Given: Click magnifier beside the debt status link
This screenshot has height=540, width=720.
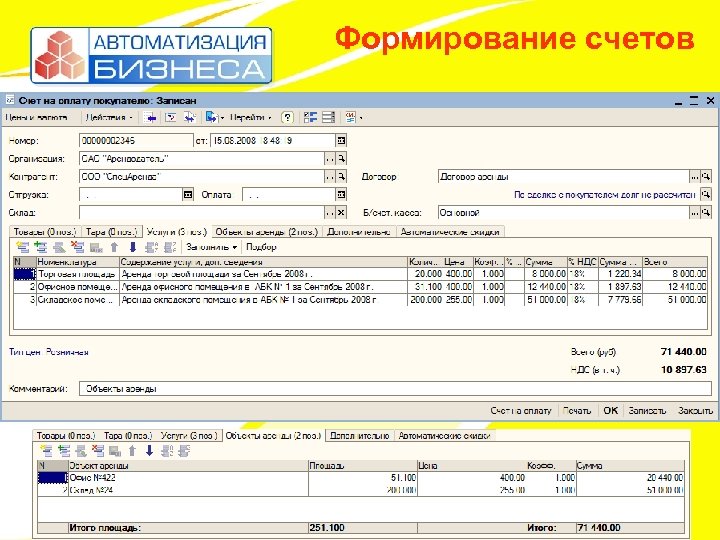Looking at the screenshot, I should tap(706, 194).
